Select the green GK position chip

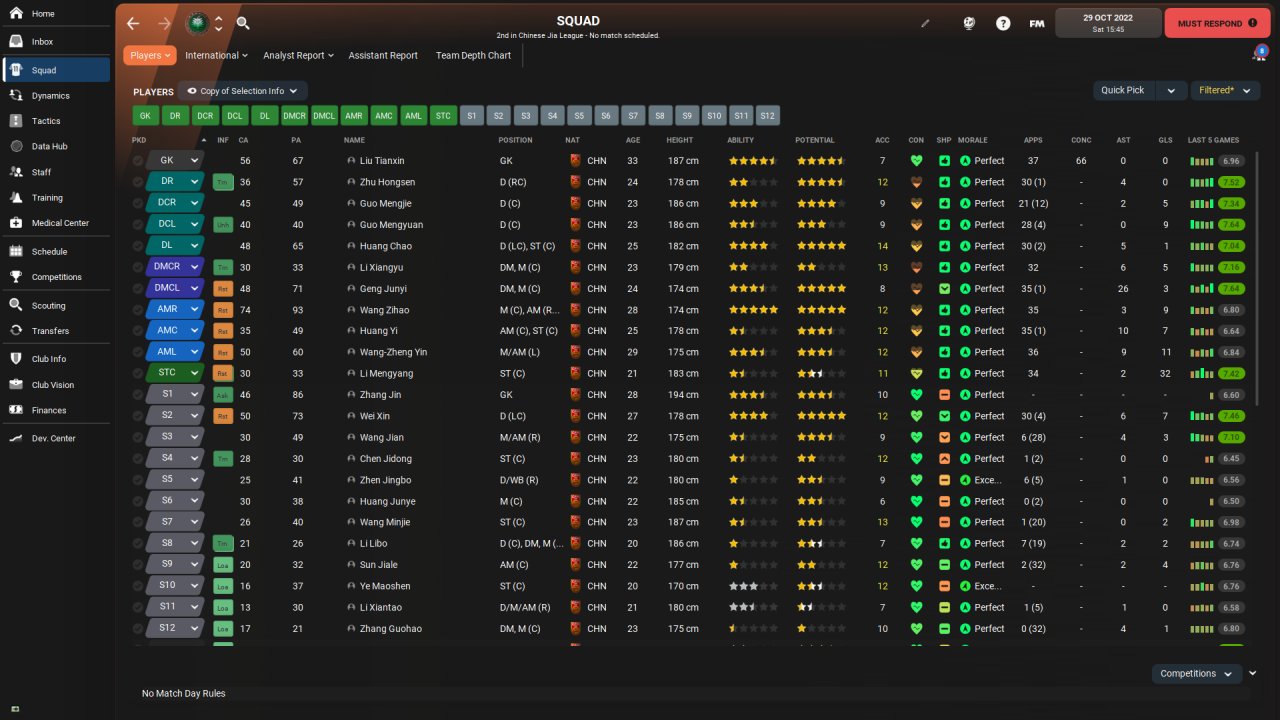tap(146, 116)
